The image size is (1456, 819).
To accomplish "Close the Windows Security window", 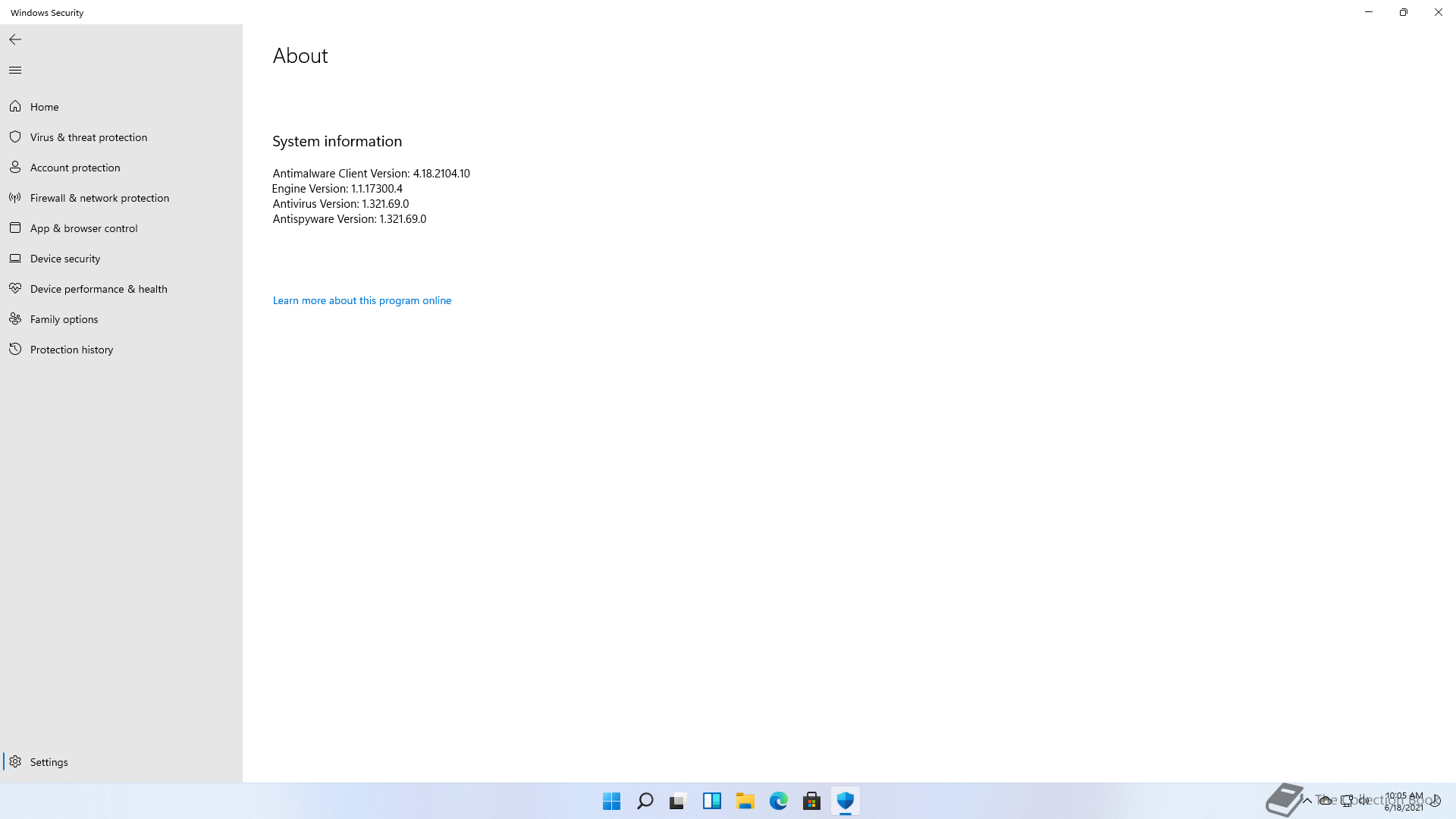I will pos(1439,12).
